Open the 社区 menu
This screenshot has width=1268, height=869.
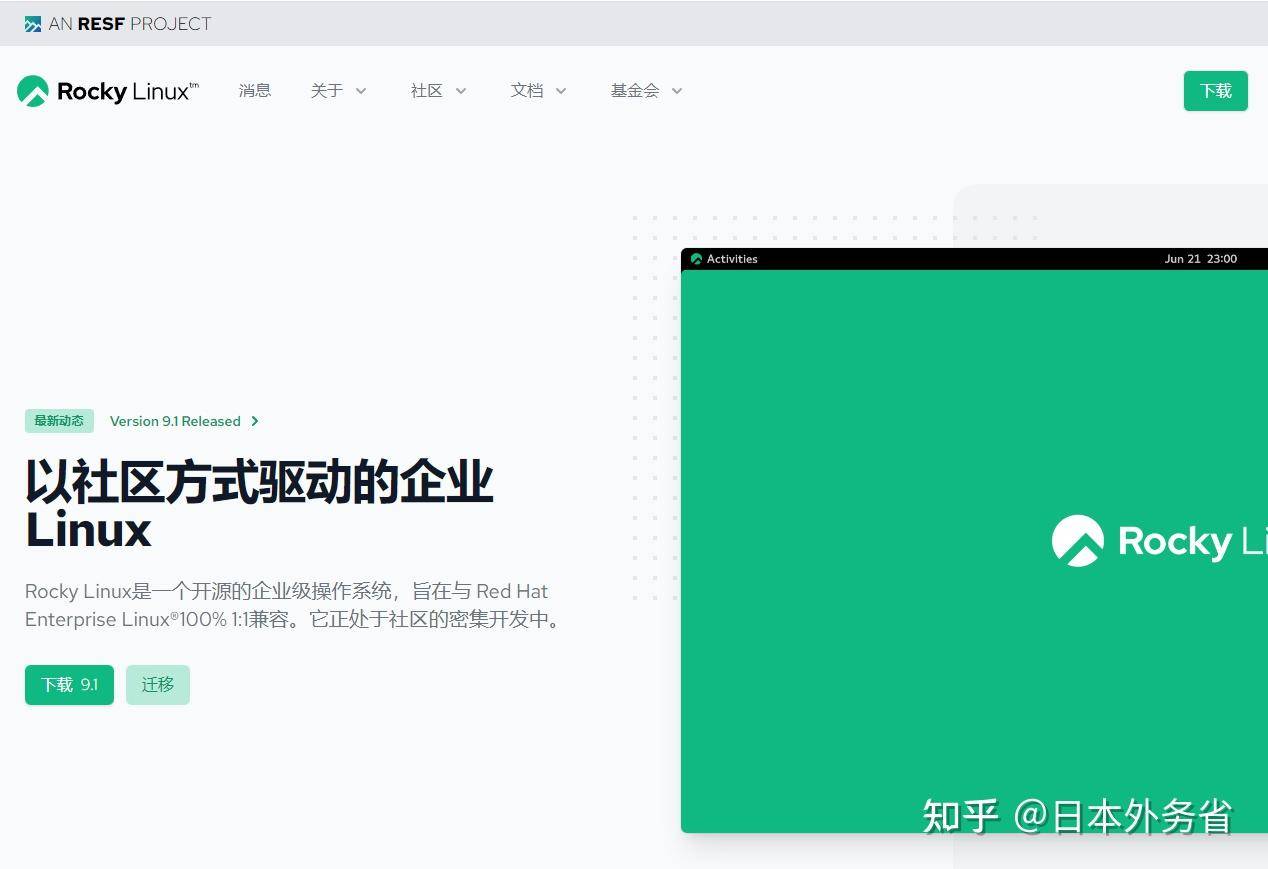427,91
